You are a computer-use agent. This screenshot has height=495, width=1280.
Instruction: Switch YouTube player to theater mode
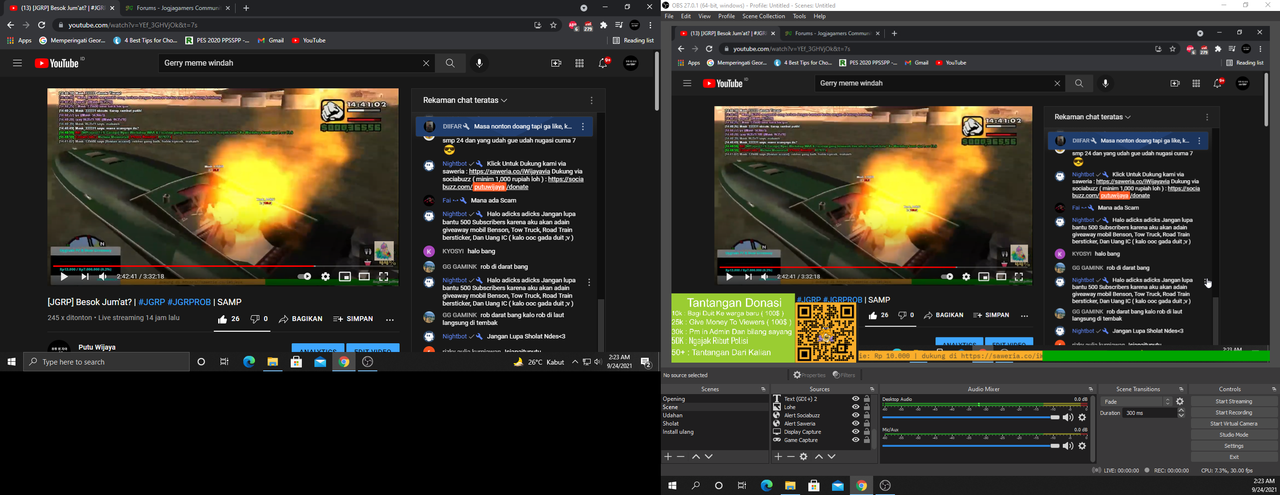(x=364, y=276)
